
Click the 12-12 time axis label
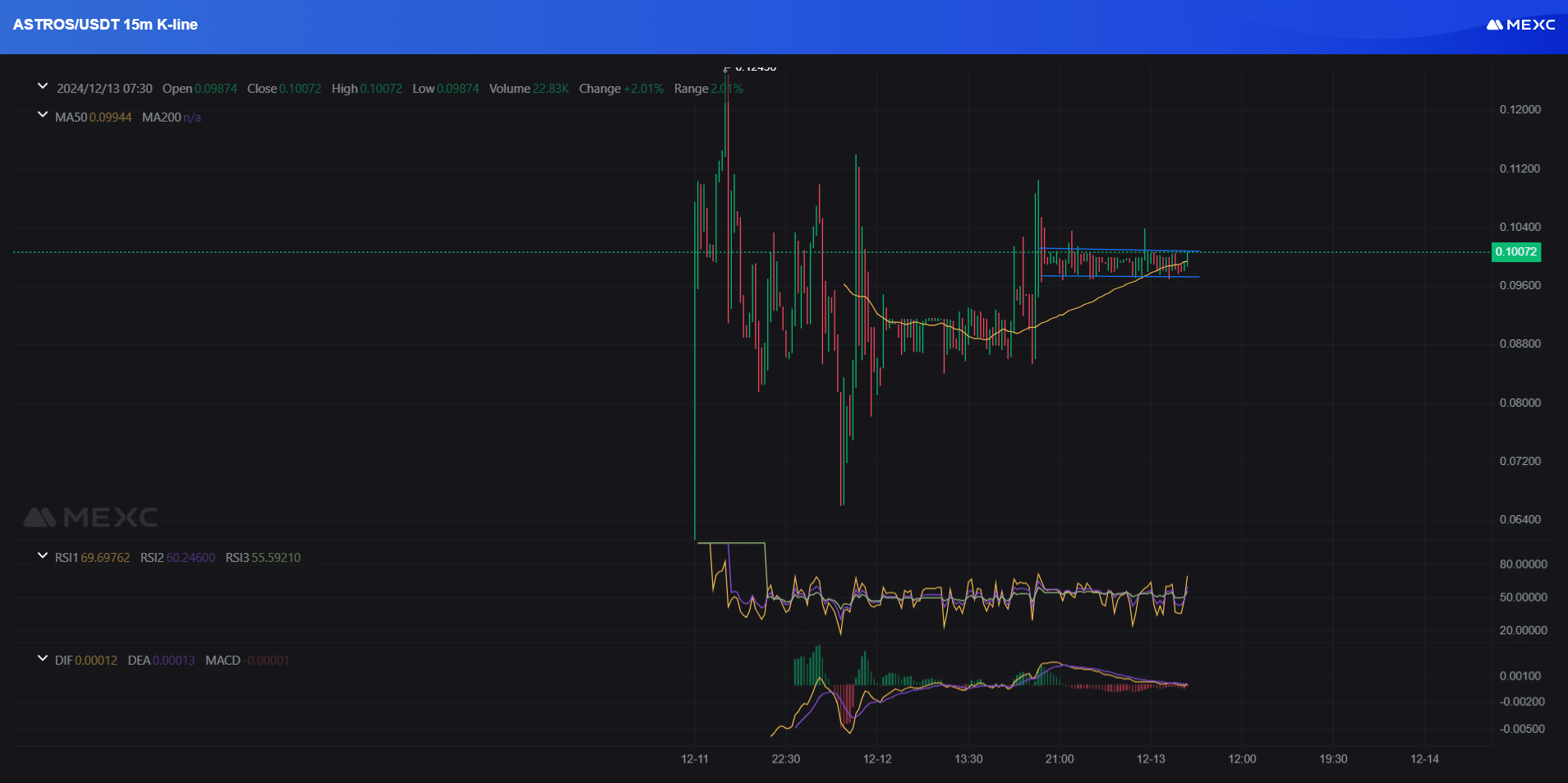pyautogui.click(x=877, y=759)
